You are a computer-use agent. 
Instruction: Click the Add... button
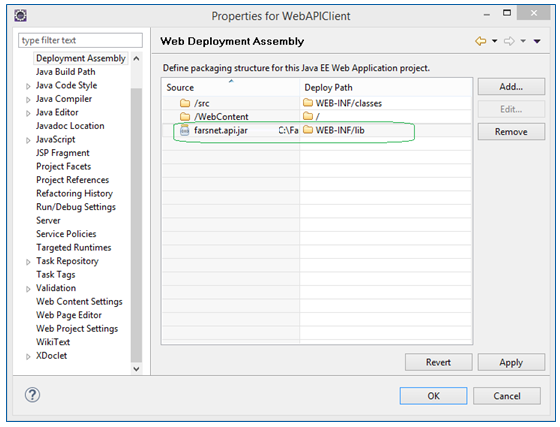click(511, 87)
